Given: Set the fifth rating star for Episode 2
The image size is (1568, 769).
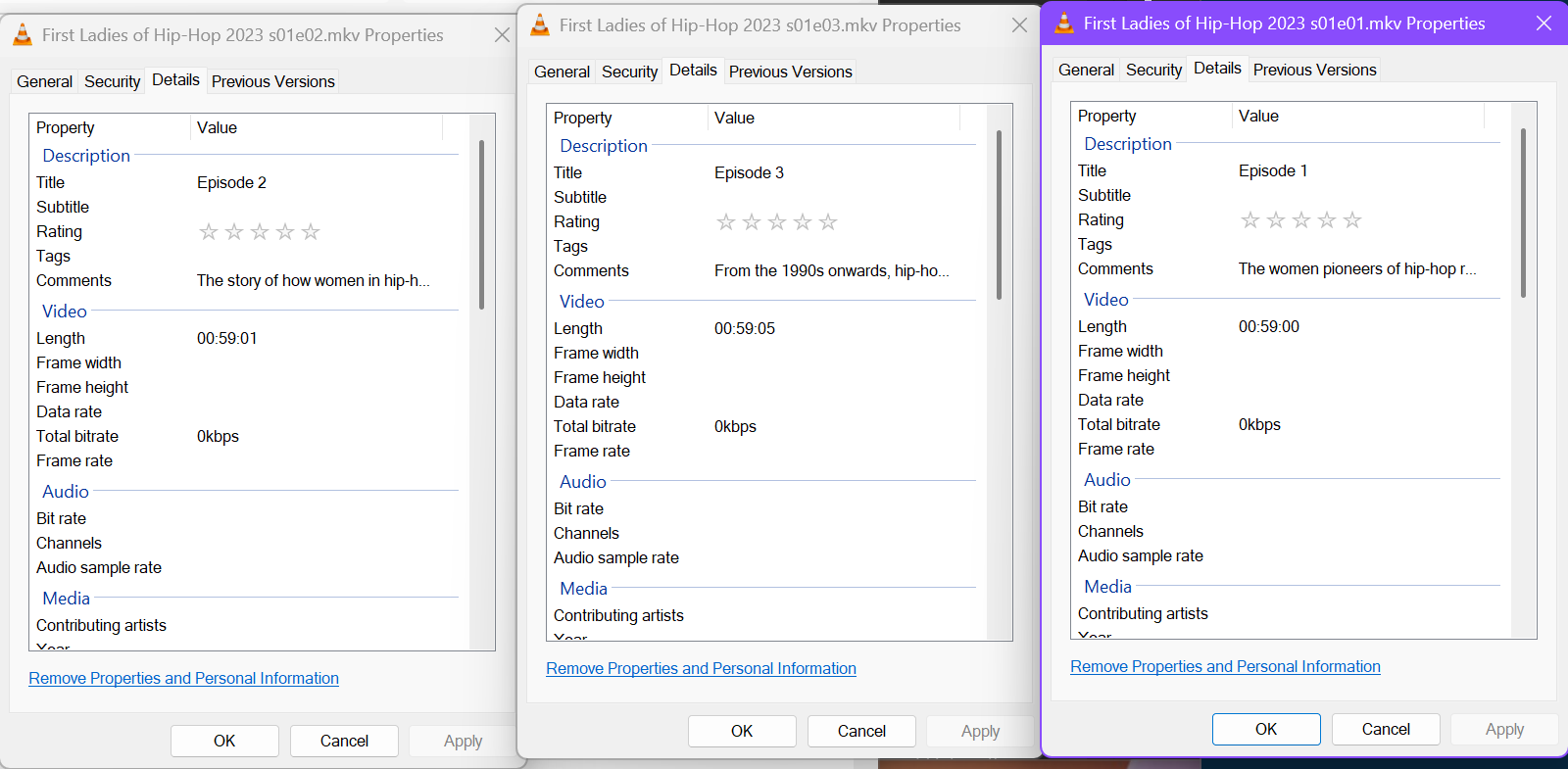Looking at the screenshot, I should [311, 232].
